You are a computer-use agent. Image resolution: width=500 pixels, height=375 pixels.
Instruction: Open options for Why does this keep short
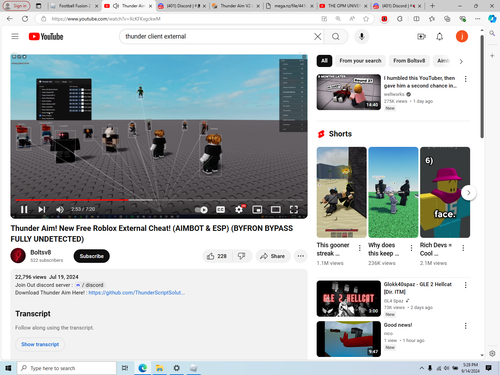point(411,248)
